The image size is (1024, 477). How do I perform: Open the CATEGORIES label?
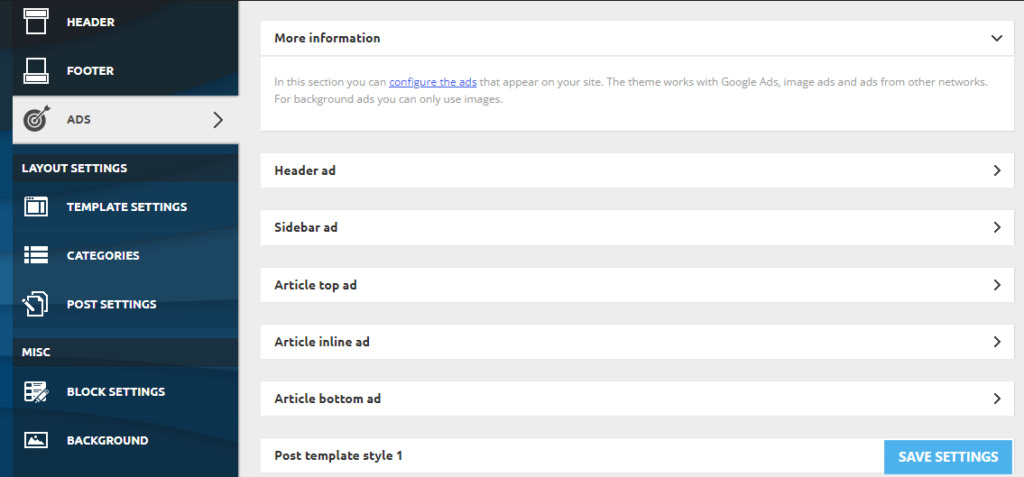[103, 255]
